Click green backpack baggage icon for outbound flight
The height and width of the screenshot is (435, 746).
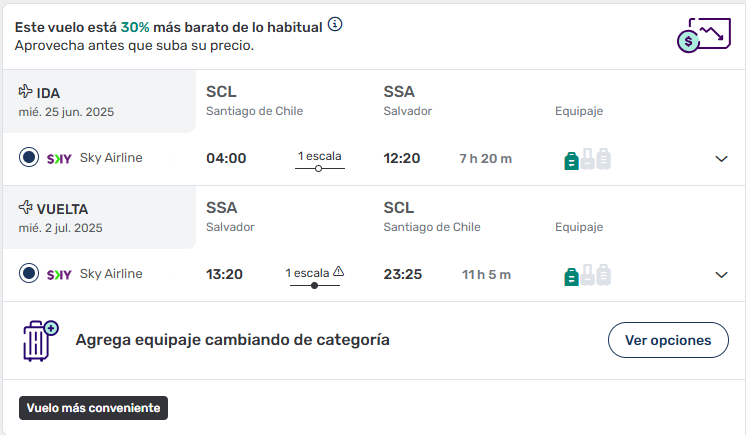pos(571,160)
